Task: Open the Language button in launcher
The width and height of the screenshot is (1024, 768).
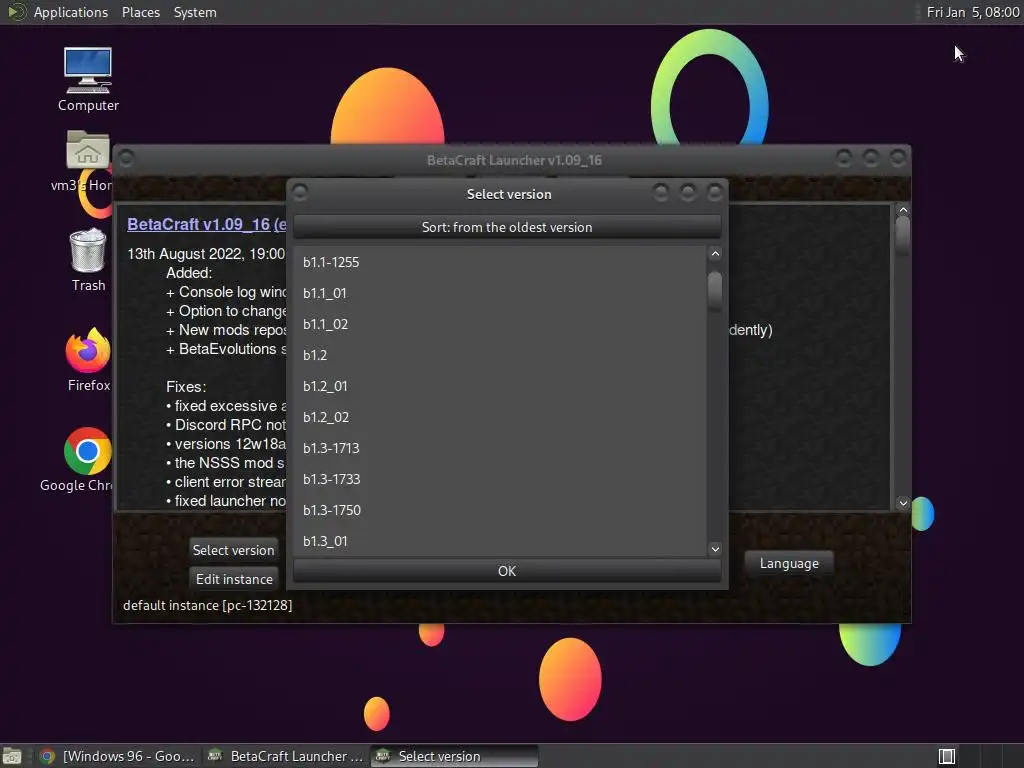Action: 789,564
